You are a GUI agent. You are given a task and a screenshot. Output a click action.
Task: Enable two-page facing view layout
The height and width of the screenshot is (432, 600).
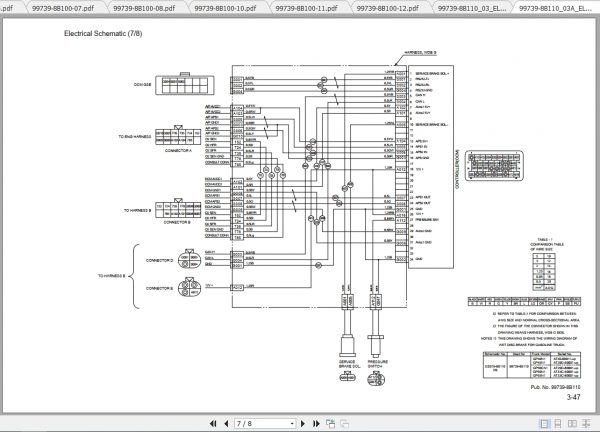(572, 424)
